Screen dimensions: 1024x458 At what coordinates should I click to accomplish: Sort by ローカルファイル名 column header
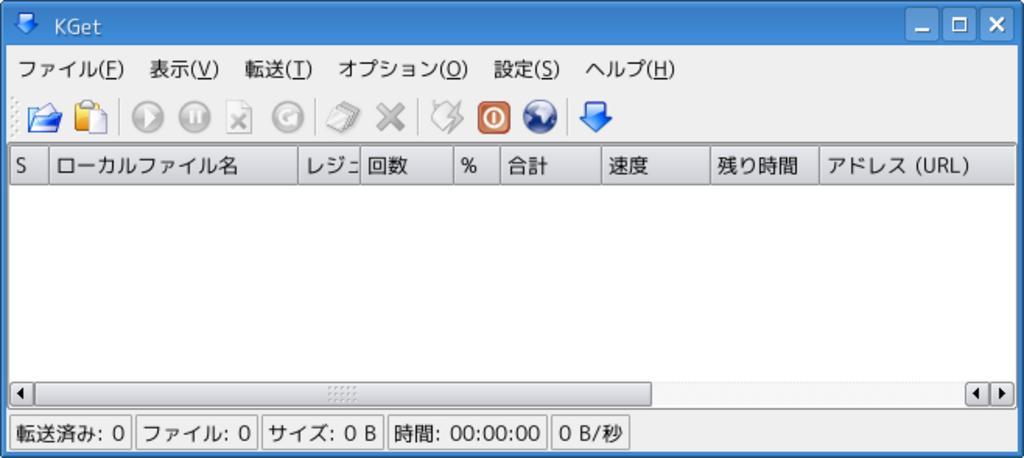pyautogui.click(x=173, y=166)
